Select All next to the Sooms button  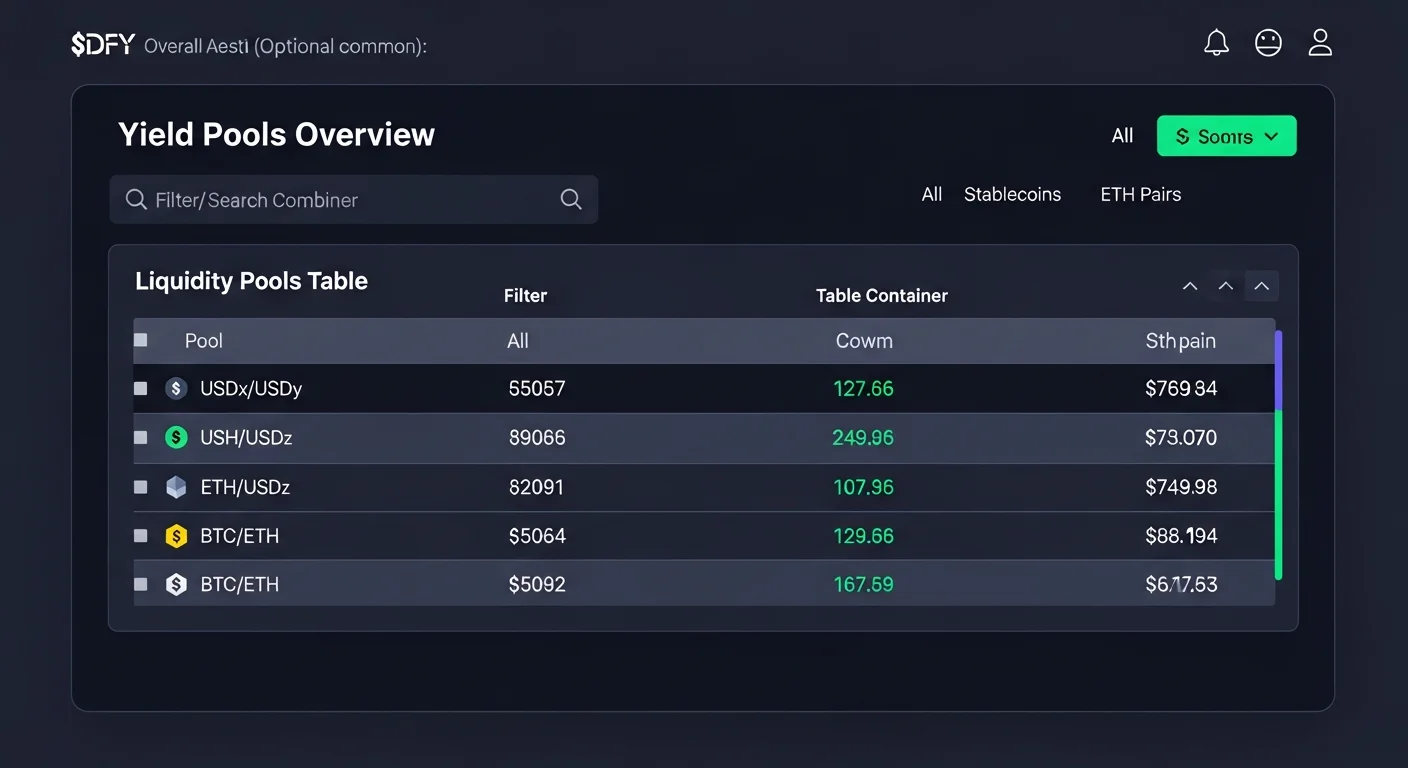(1122, 136)
